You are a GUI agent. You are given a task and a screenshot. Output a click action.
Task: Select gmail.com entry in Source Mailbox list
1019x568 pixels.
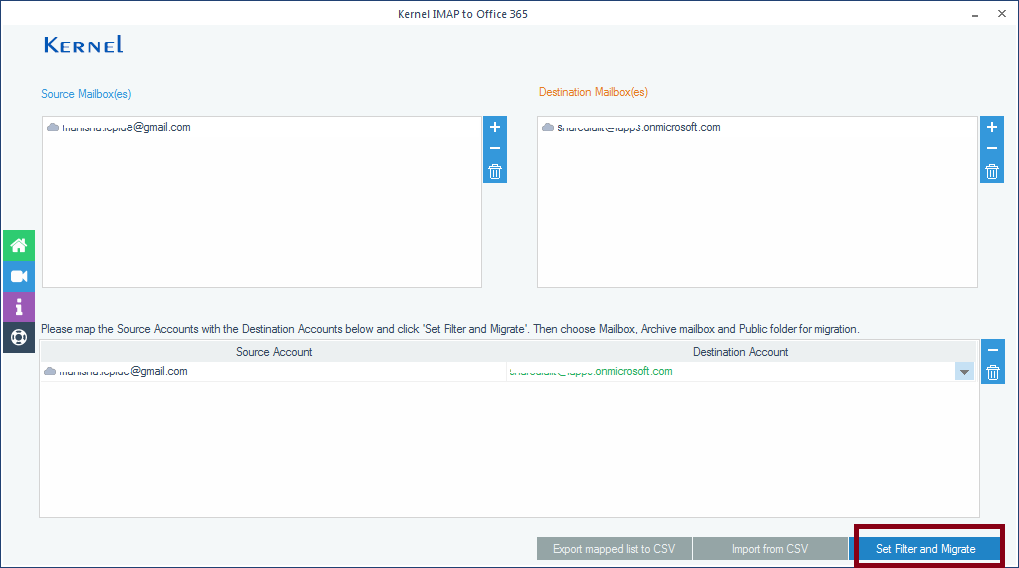tap(125, 128)
